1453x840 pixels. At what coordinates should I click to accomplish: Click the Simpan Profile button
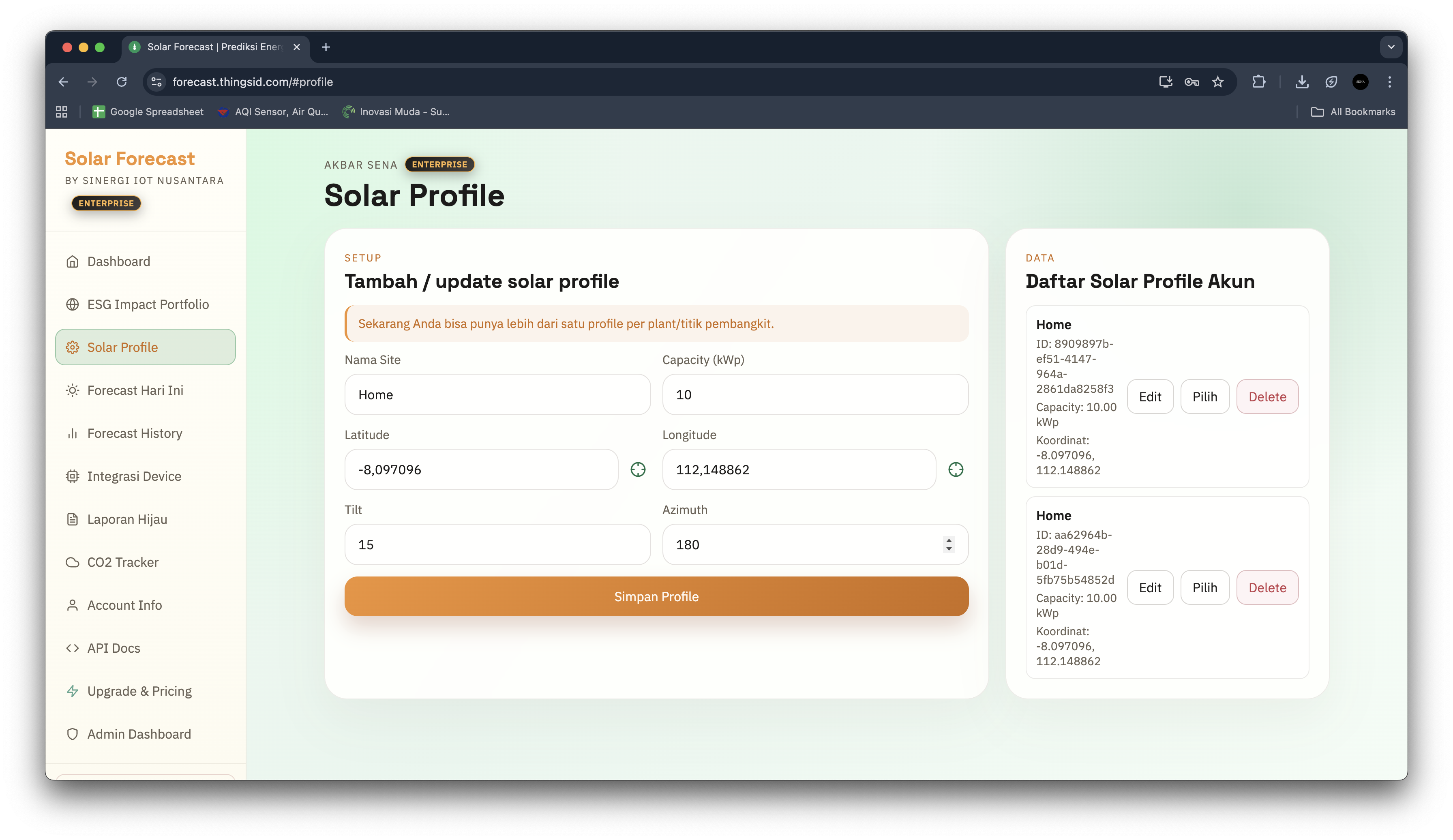click(x=656, y=596)
